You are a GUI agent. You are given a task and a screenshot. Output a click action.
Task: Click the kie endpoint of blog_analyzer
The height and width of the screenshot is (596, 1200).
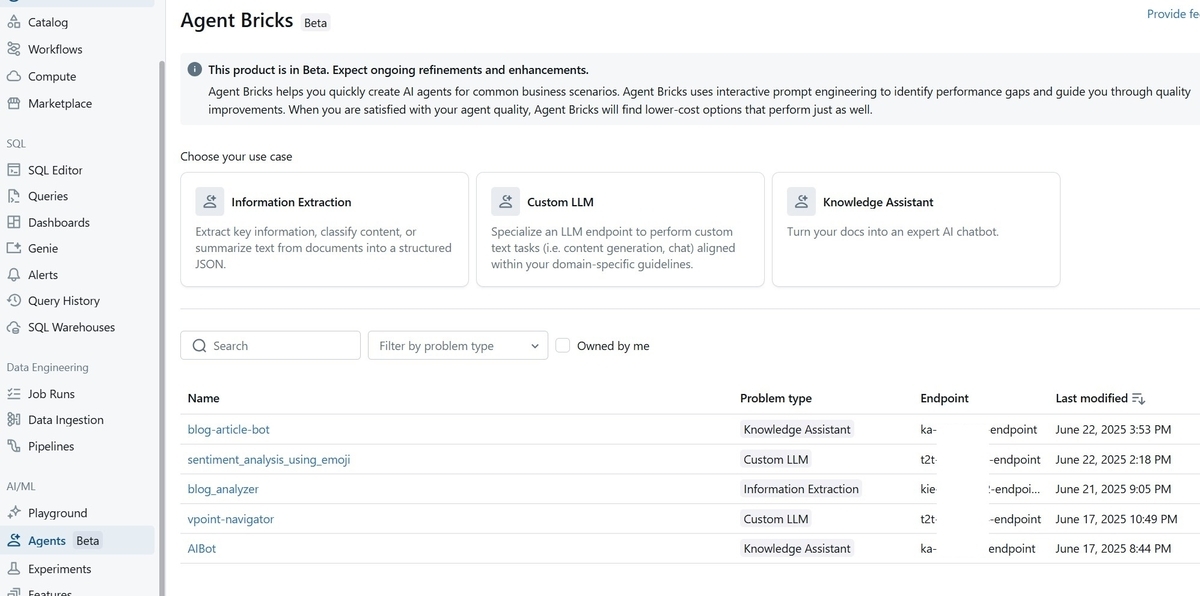tap(980, 489)
